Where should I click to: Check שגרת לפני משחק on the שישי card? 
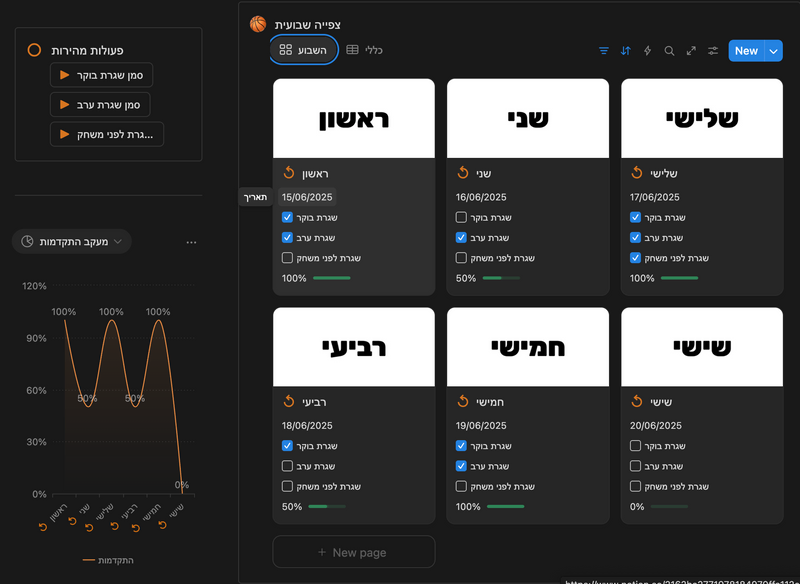[x=635, y=486]
